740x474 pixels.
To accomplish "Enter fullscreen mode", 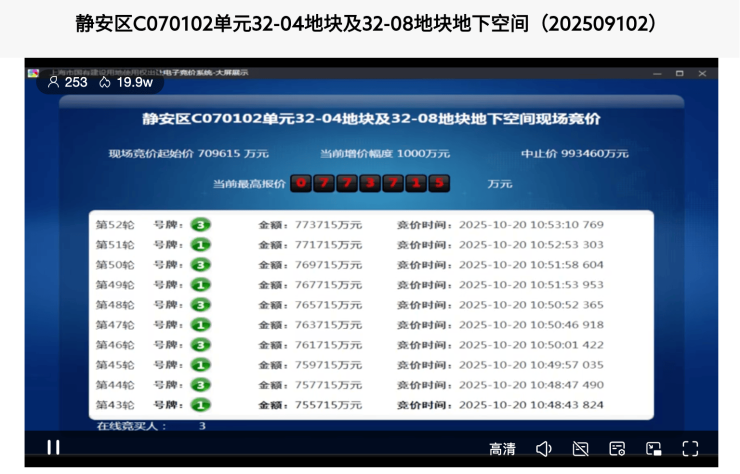I will tap(690, 449).
